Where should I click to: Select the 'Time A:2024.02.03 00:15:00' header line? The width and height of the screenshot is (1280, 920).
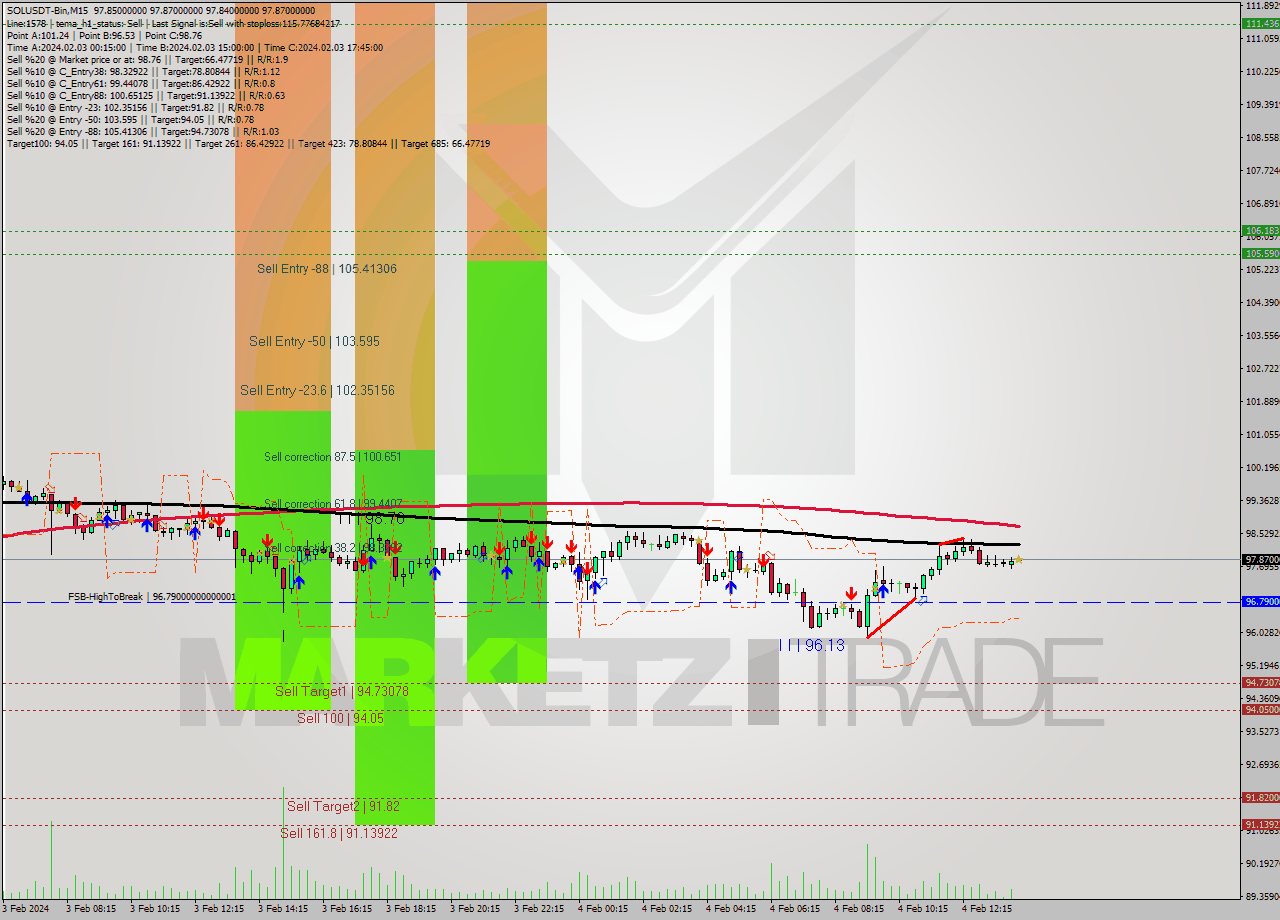point(194,47)
